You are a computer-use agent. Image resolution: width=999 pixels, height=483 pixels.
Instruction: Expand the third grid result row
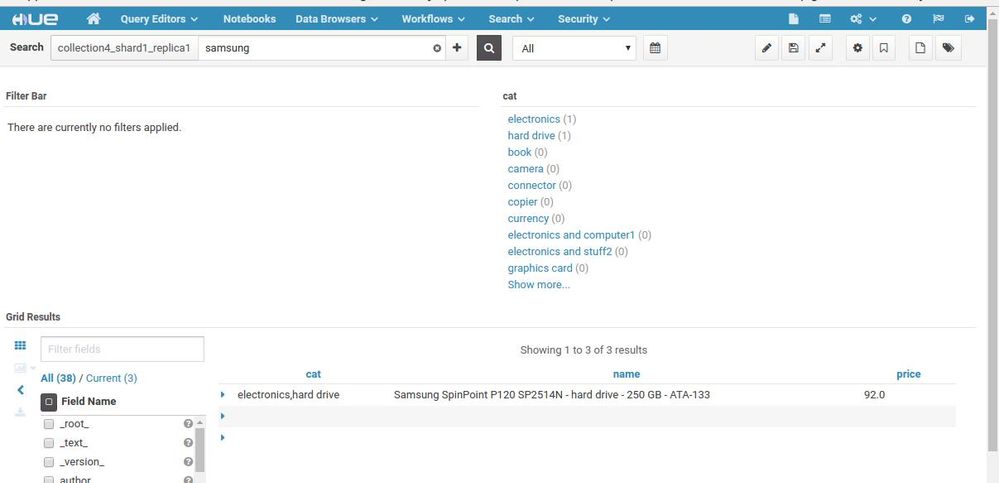[x=222, y=437]
